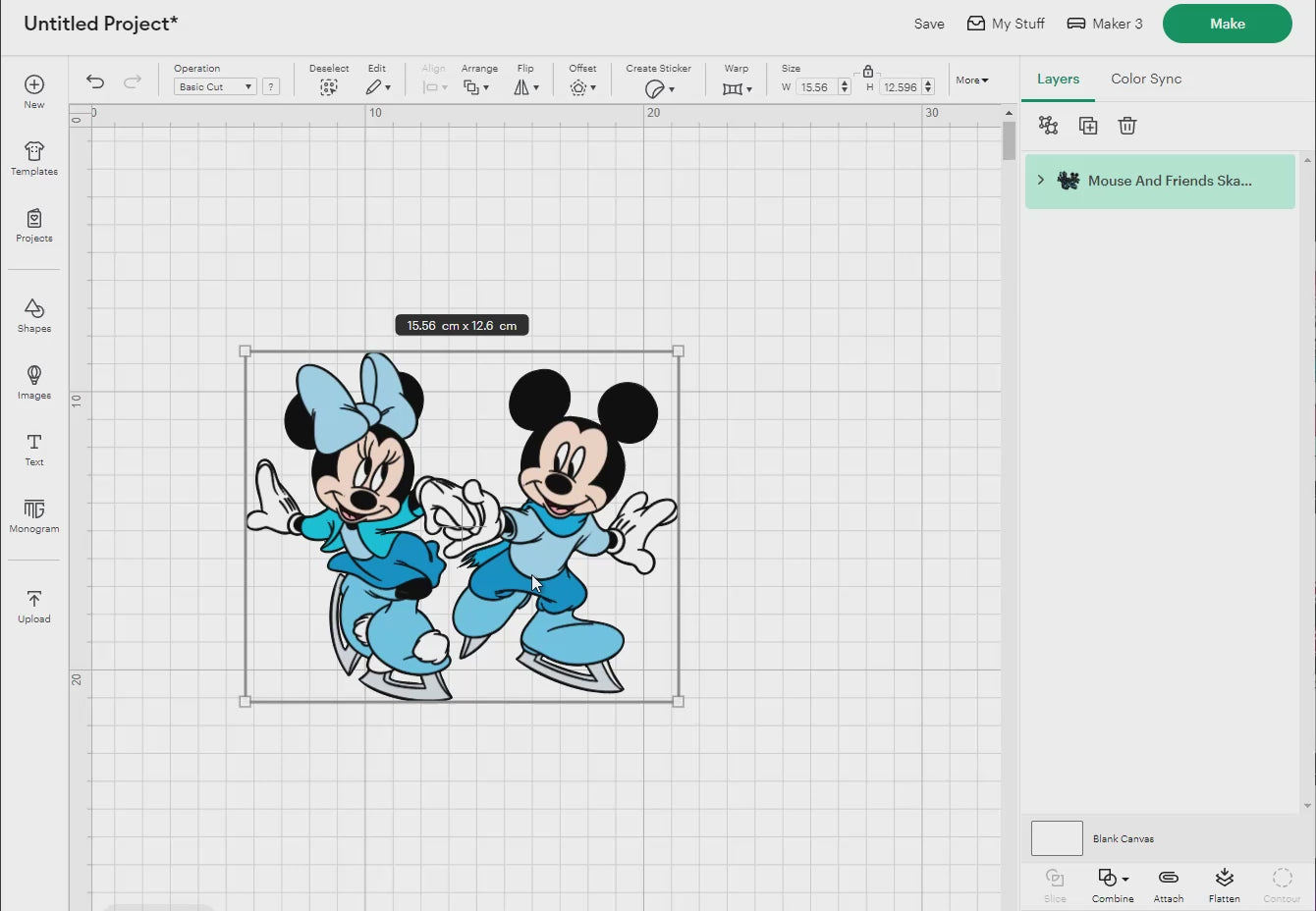Open My Stuff
The width and height of the screenshot is (1316, 911).
[x=1006, y=24]
